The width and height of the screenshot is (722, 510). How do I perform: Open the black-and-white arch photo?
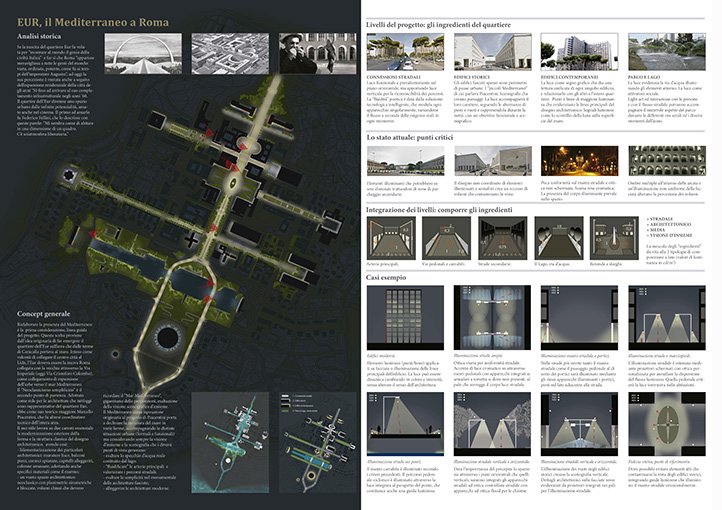pyautogui.click(x=143, y=53)
